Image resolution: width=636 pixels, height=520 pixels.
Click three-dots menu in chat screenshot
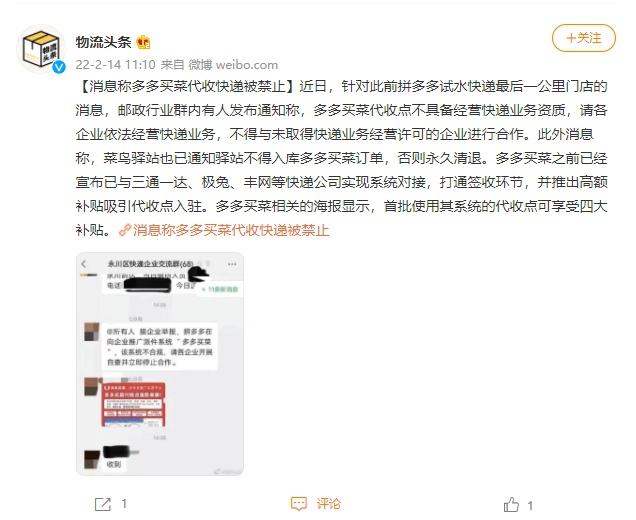(232, 264)
